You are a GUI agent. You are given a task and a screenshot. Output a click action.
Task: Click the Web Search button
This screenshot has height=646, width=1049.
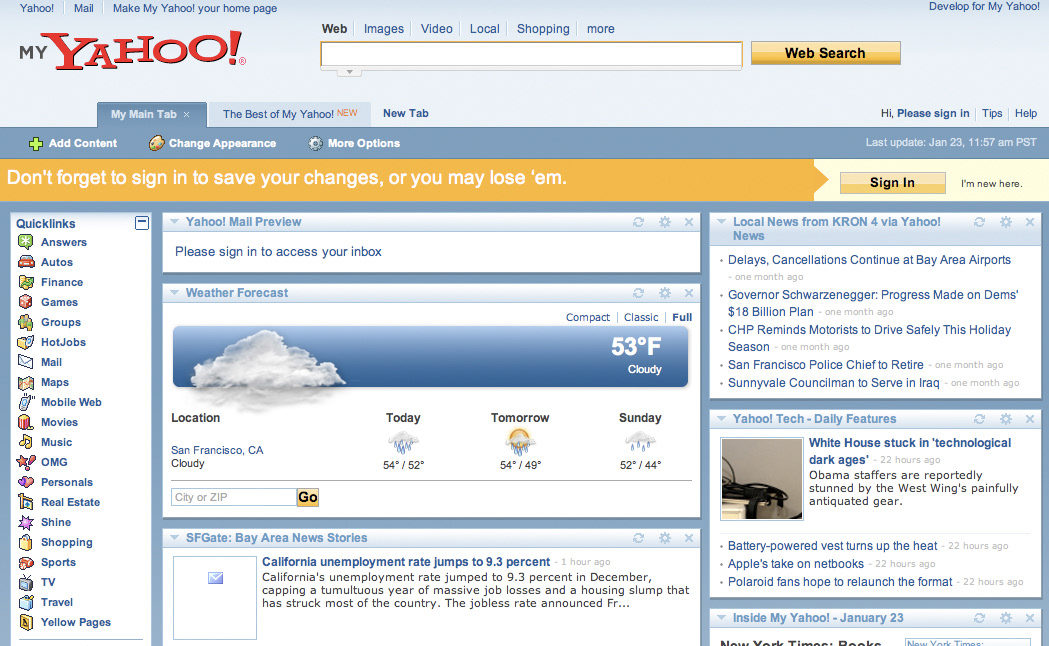point(826,53)
